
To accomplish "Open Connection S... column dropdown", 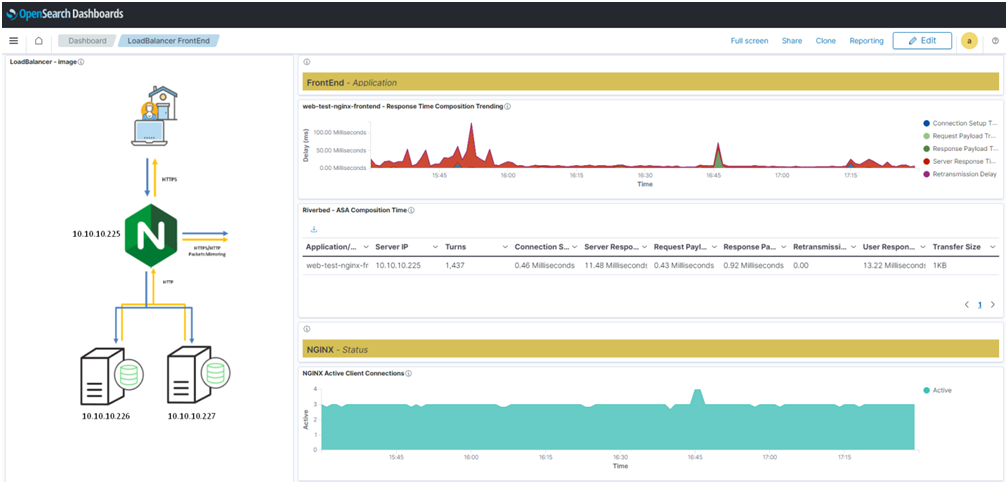I will point(575,247).
